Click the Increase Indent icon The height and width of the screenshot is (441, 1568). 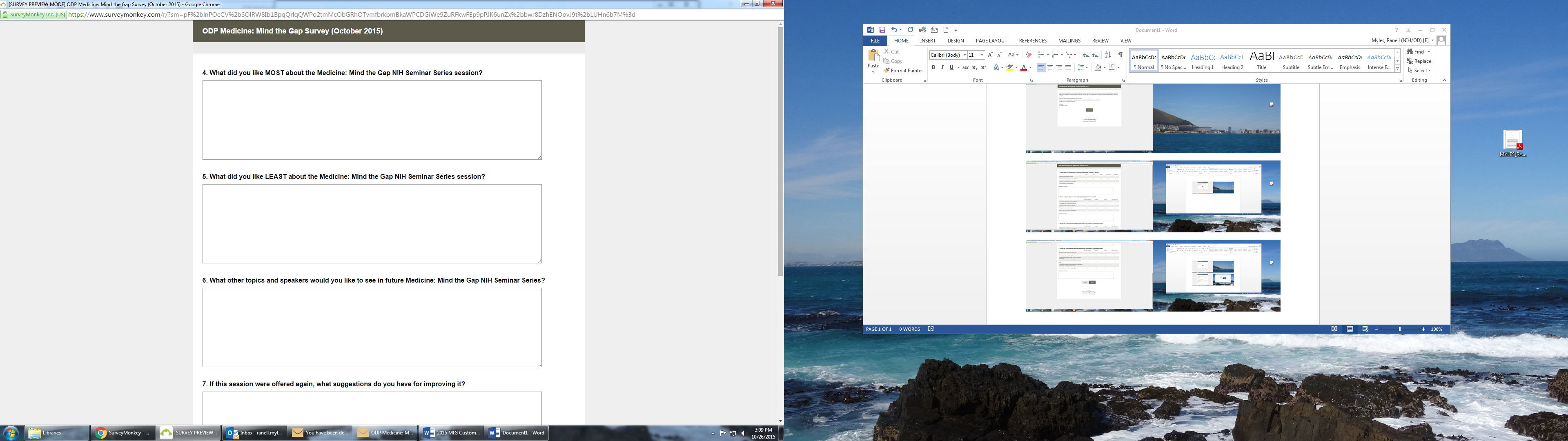[x=1096, y=55]
